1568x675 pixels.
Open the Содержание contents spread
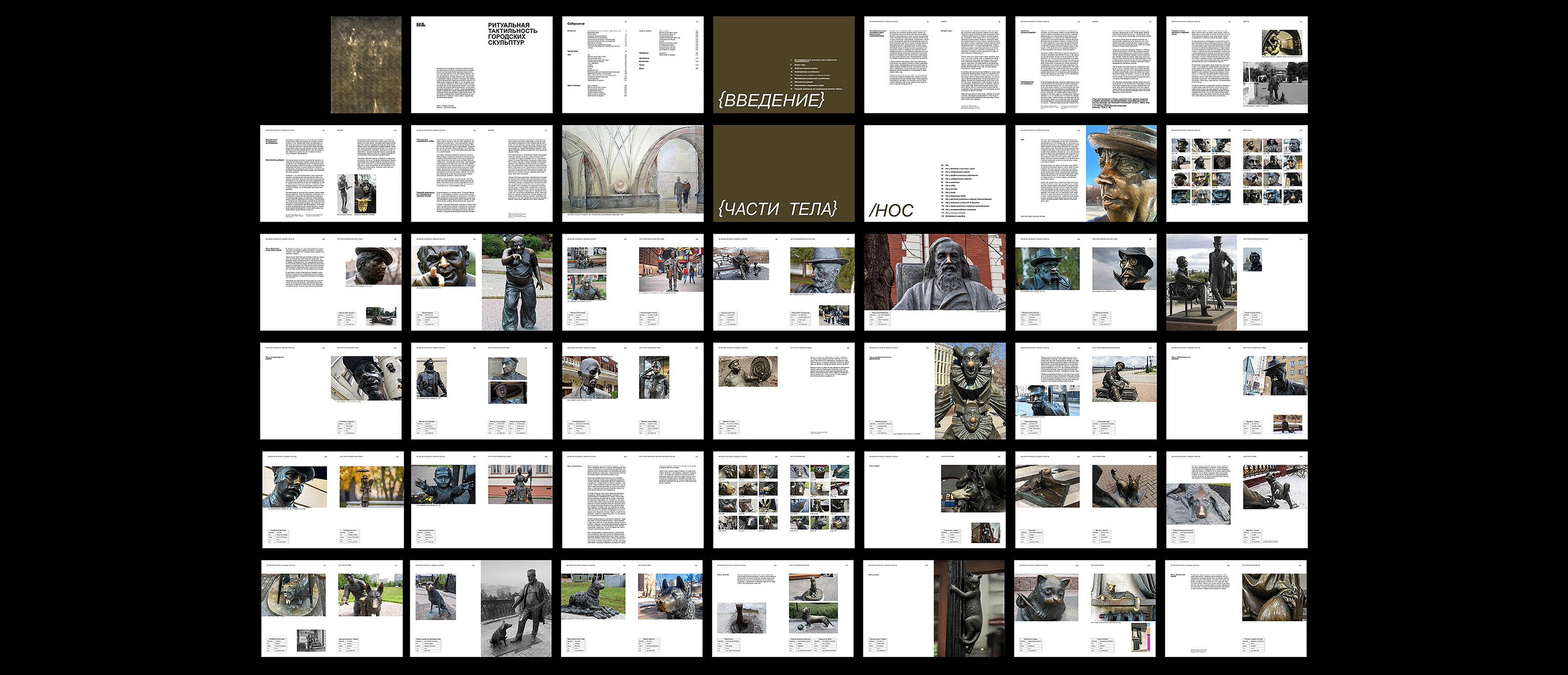633,65
